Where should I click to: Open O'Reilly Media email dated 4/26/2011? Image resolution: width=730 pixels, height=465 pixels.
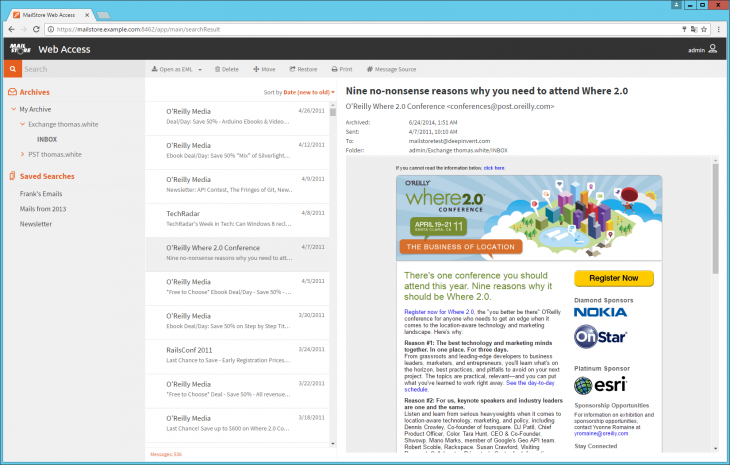[237, 118]
